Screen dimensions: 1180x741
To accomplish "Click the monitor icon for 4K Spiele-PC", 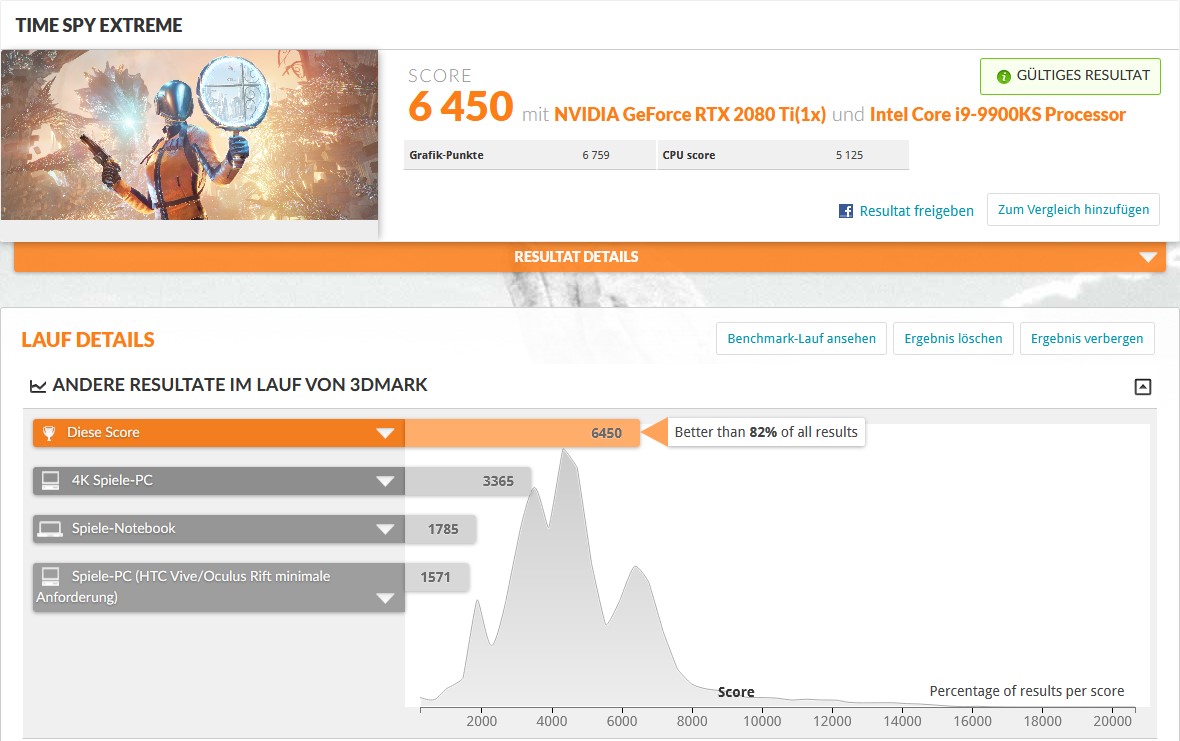I will point(49,481).
